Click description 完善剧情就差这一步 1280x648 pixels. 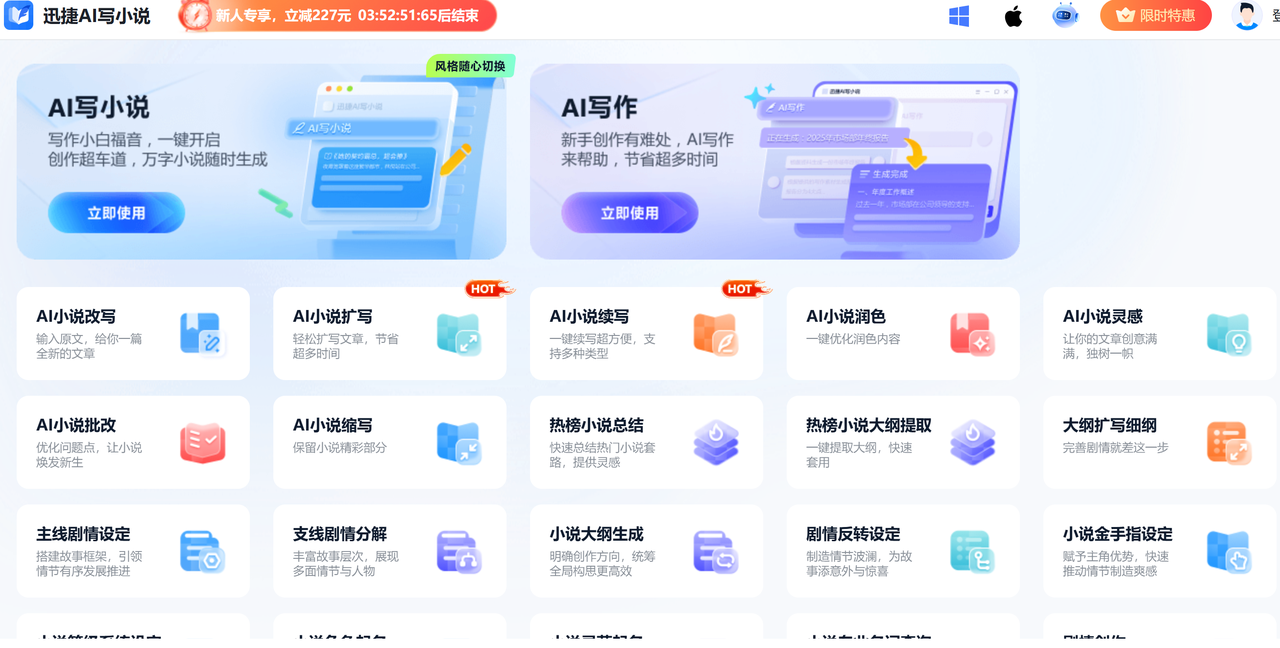pos(1116,448)
